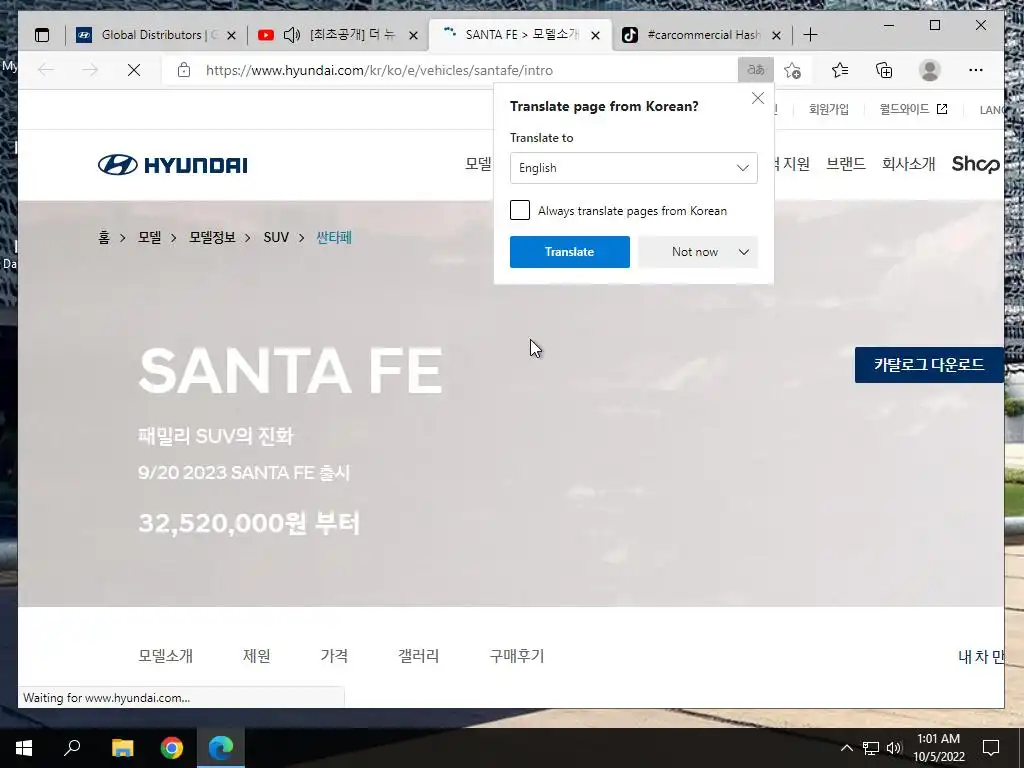
Task: Show hidden system tray icons
Action: tap(846, 748)
